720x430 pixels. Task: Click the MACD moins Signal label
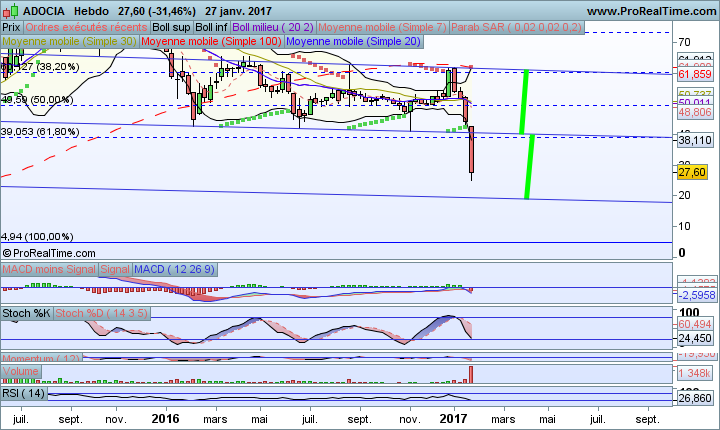pos(49,269)
